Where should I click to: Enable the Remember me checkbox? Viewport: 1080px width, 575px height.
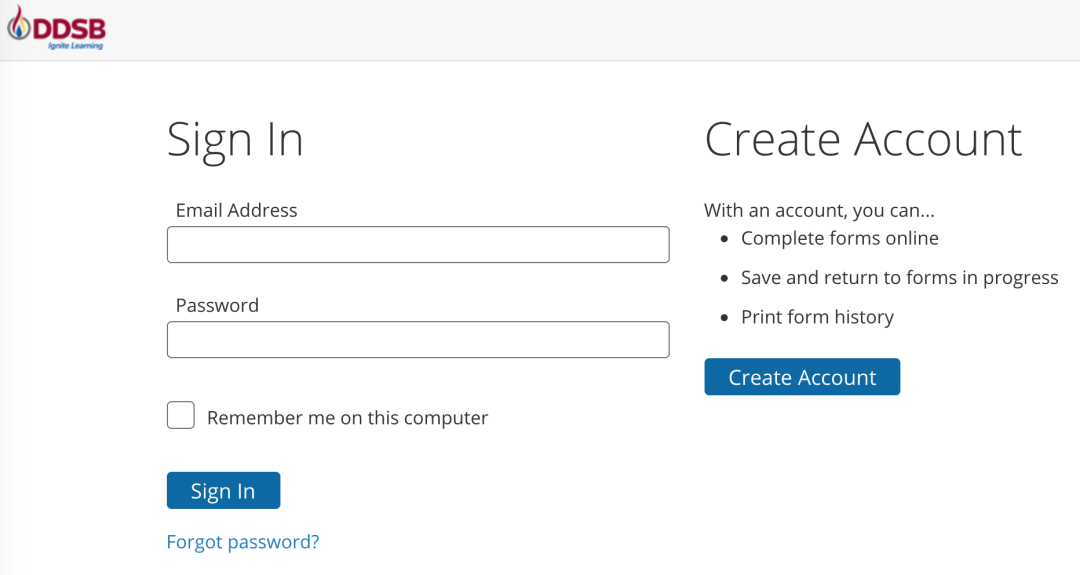(181, 416)
